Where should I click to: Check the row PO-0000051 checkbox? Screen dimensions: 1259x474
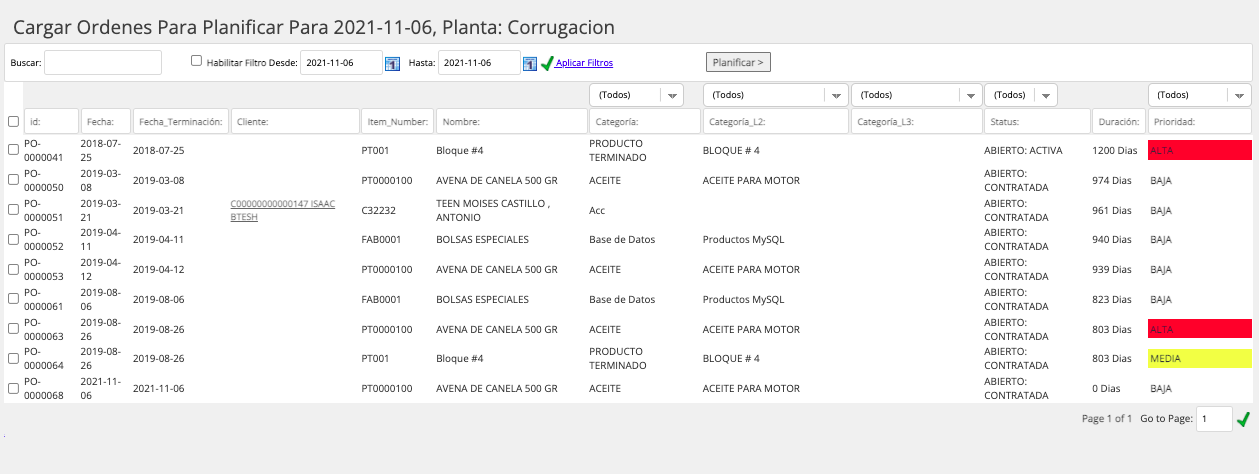(13, 210)
